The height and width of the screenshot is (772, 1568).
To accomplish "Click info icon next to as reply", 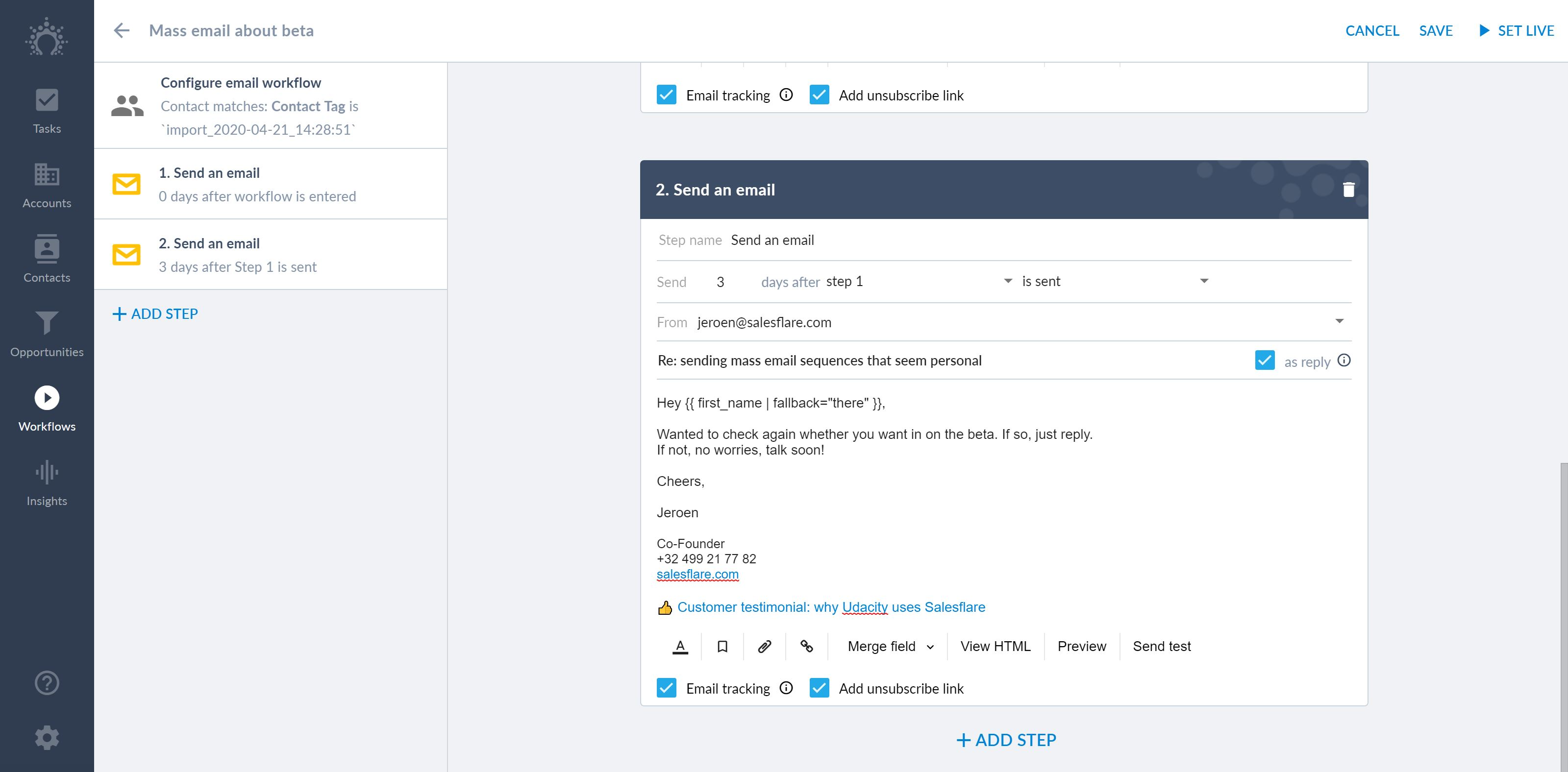I will tap(1344, 361).
